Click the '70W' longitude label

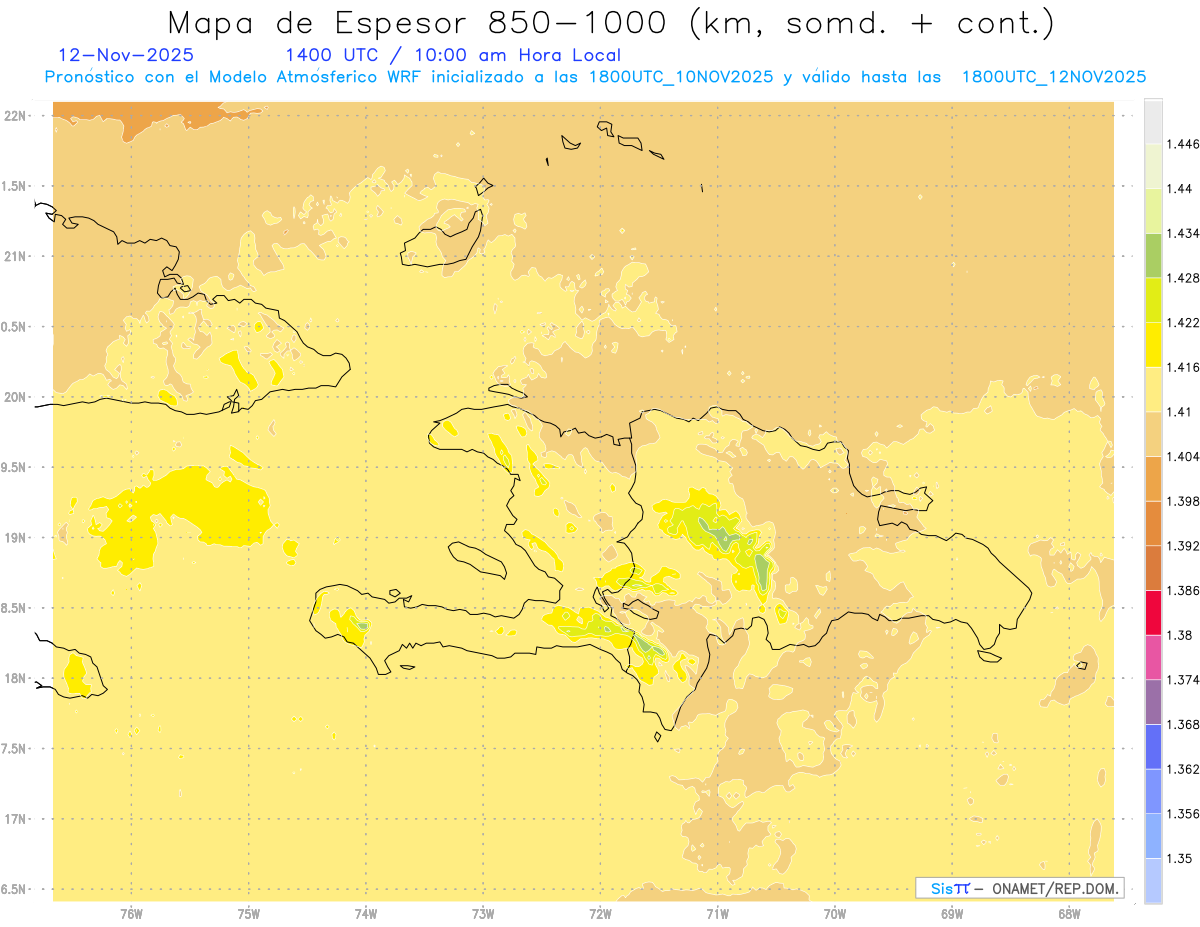point(835,913)
